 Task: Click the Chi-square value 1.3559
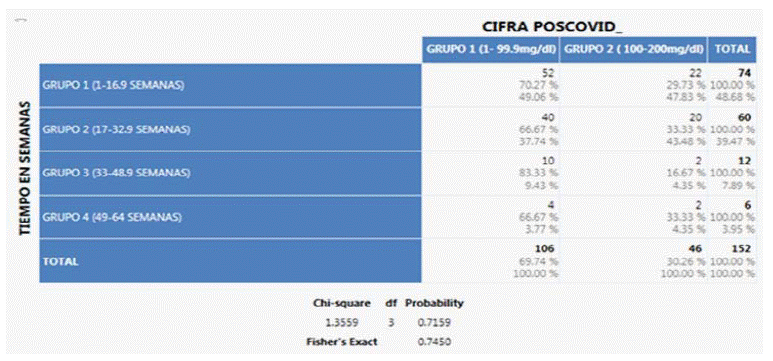(342, 323)
